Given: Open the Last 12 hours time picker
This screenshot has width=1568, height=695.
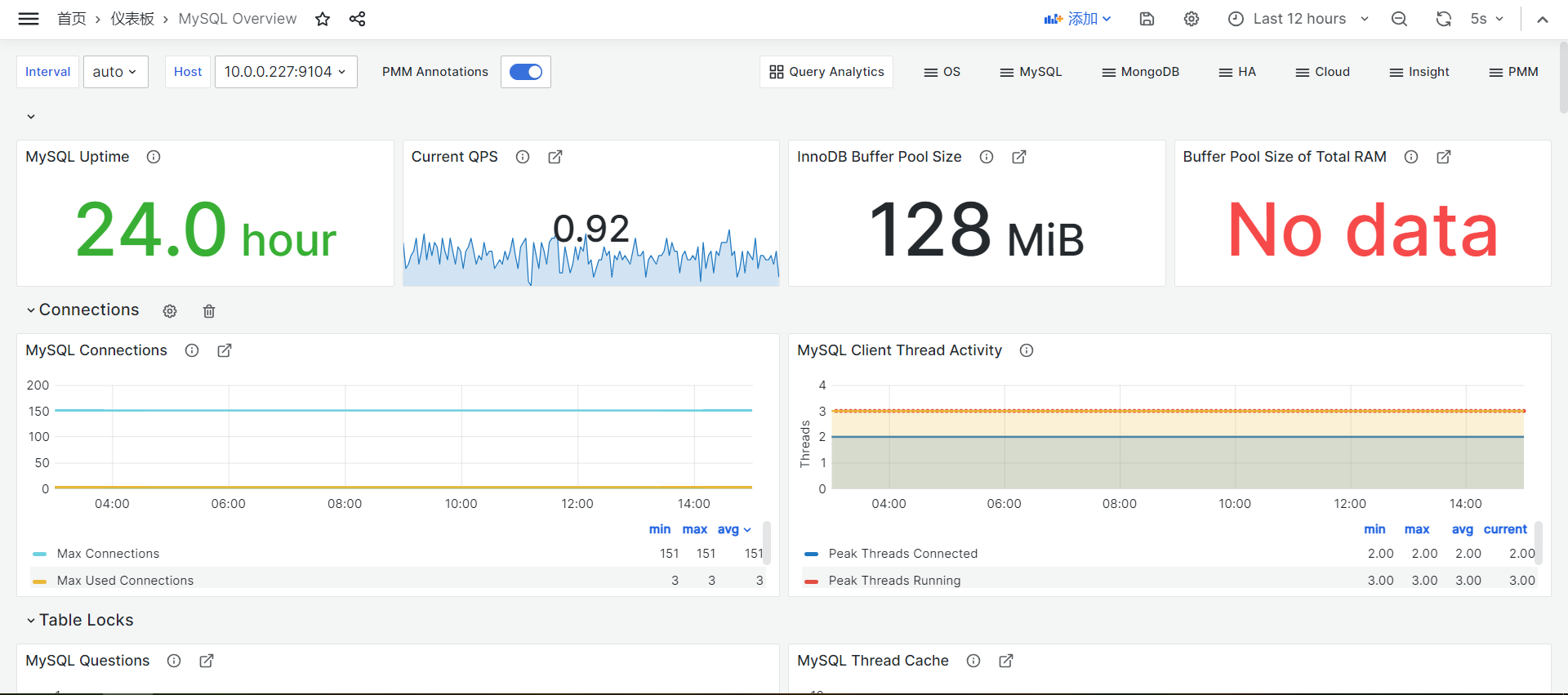Looking at the screenshot, I should coord(1298,19).
